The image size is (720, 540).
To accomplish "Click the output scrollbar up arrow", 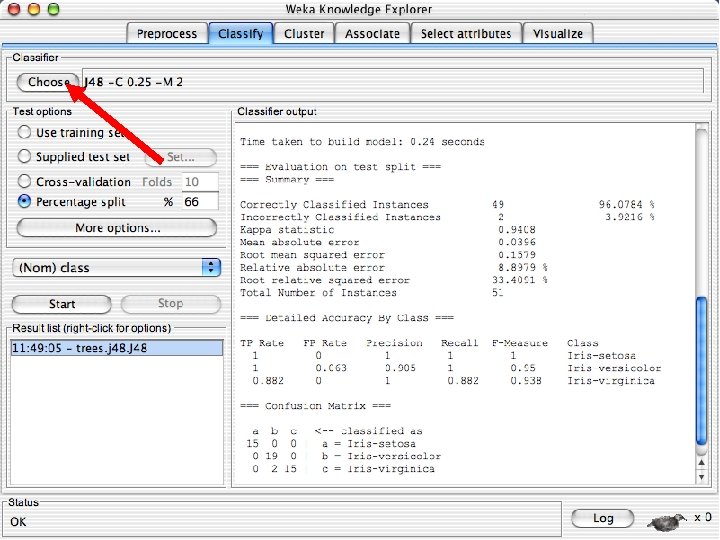I will pos(701,462).
